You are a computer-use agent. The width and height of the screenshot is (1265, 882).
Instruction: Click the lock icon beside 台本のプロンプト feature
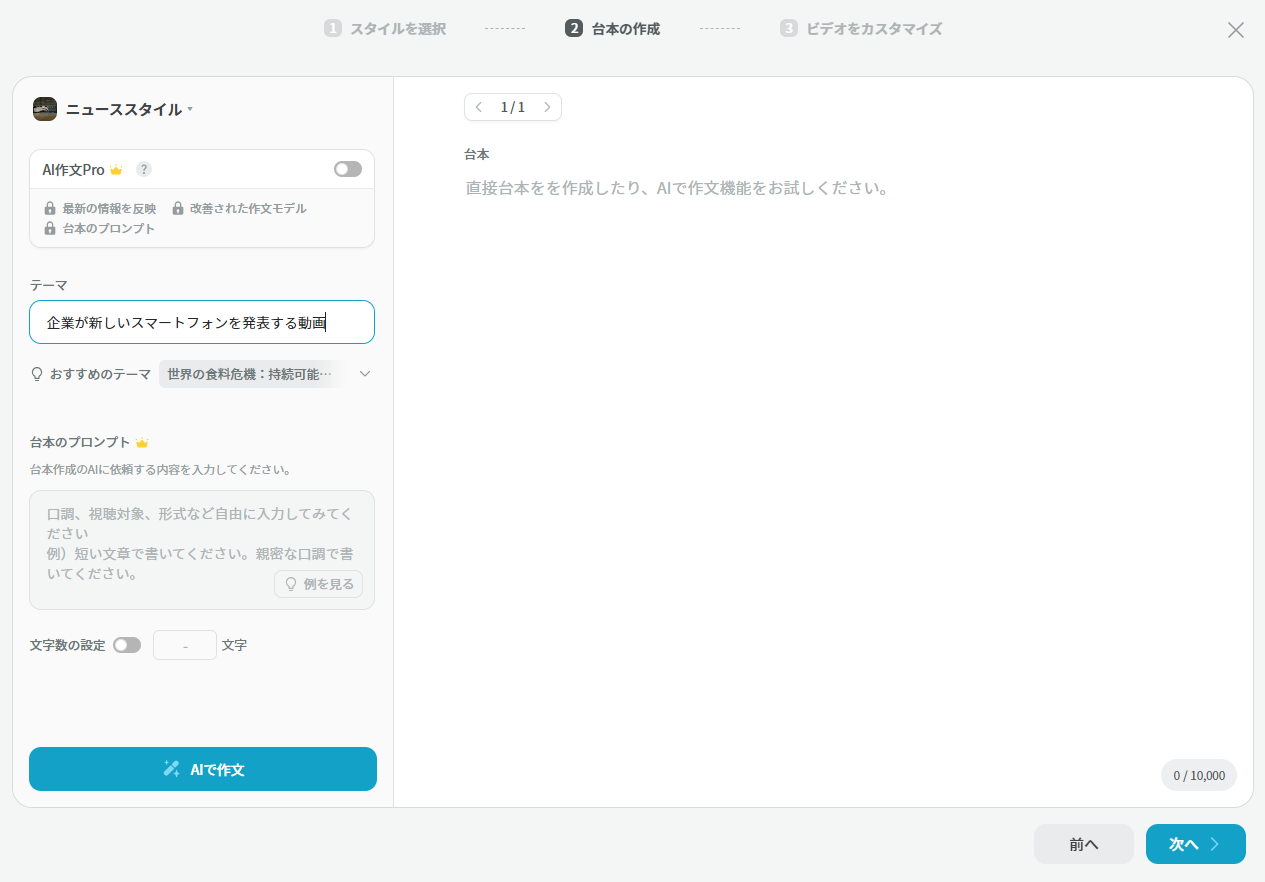50,229
